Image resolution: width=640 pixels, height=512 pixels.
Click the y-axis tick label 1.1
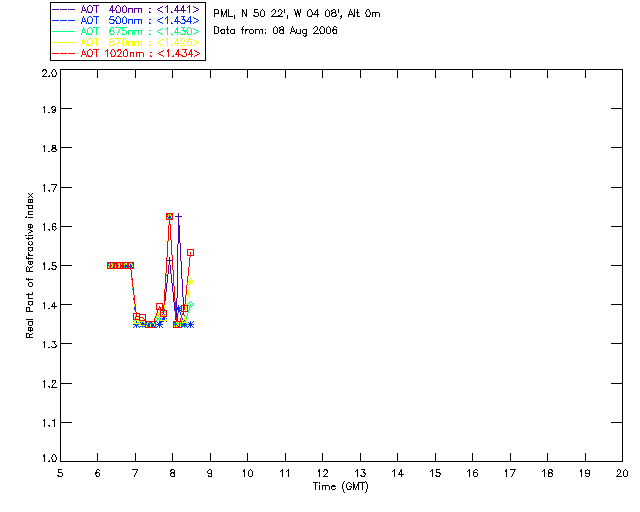tap(49, 423)
